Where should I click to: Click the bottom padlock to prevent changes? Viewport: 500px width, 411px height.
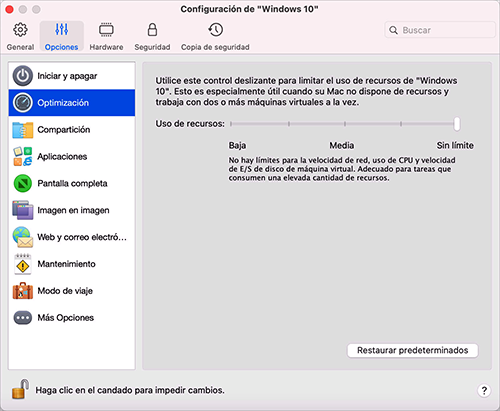(x=20, y=389)
